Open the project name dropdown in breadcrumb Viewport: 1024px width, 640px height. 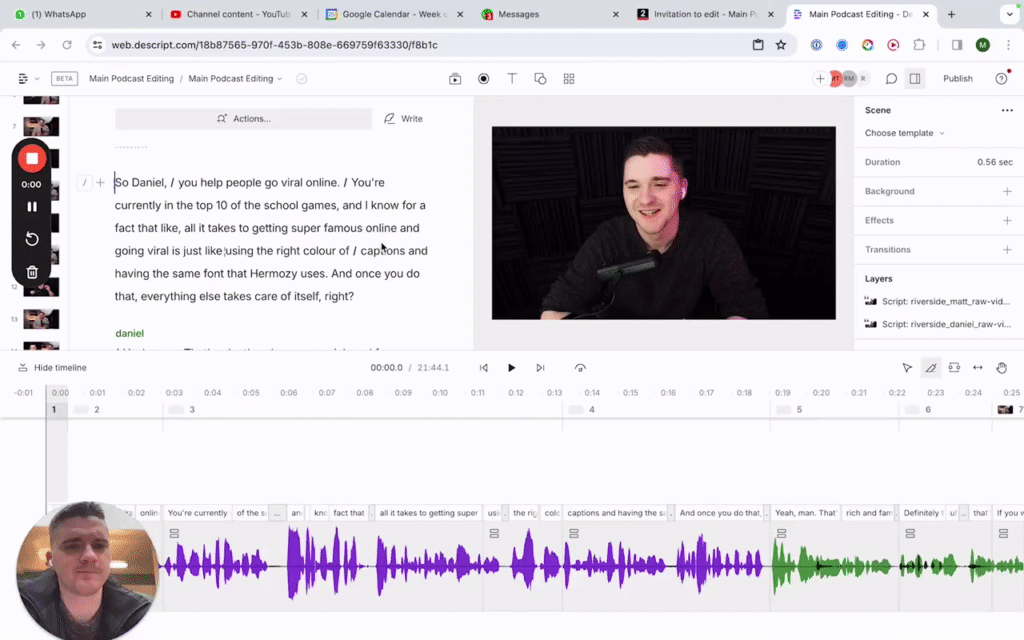pyautogui.click(x=235, y=78)
